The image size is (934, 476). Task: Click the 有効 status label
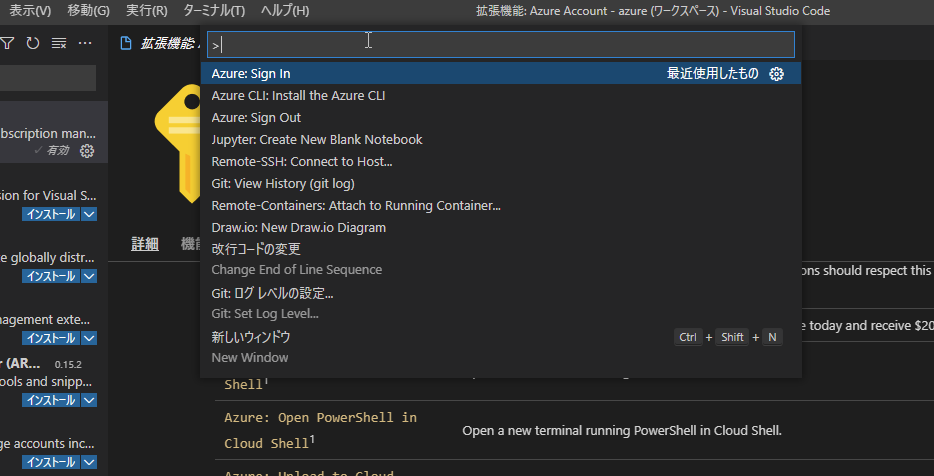58,151
